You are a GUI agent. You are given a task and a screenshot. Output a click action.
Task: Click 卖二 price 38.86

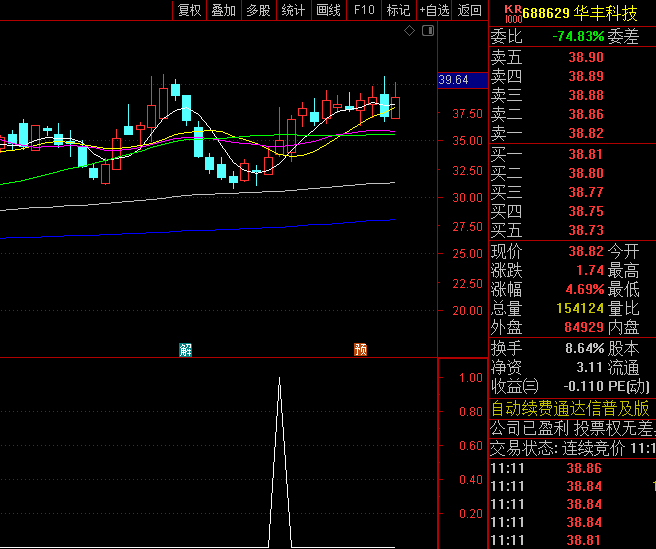(x=586, y=114)
